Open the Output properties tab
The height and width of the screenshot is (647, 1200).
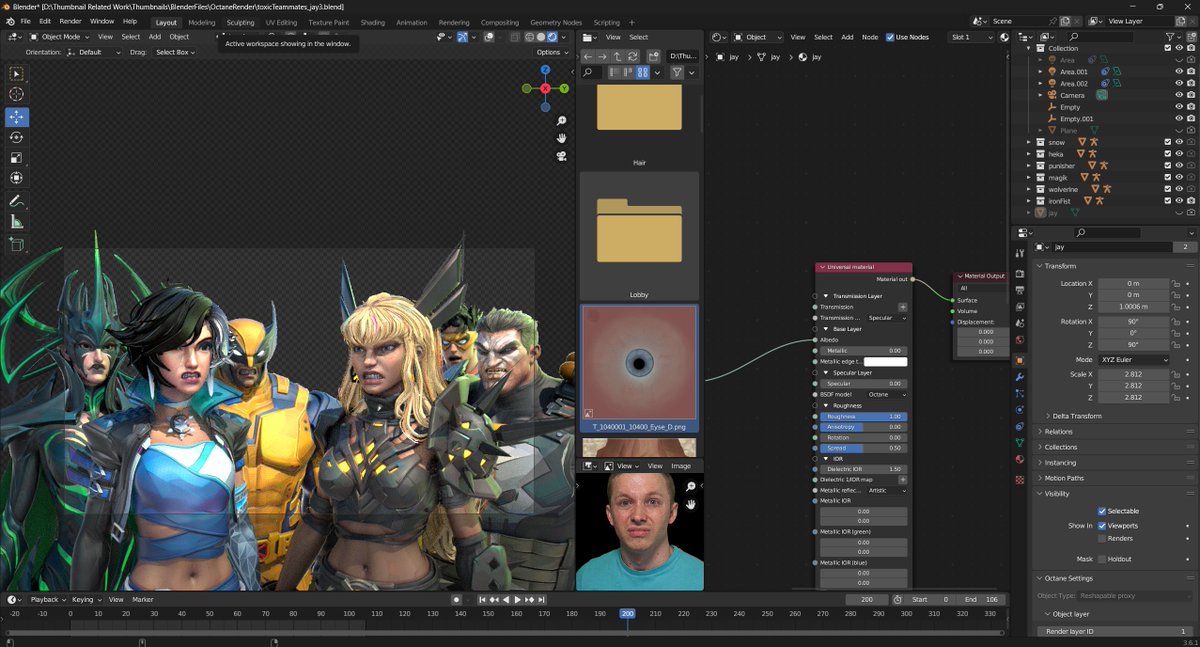pyautogui.click(x=1019, y=291)
